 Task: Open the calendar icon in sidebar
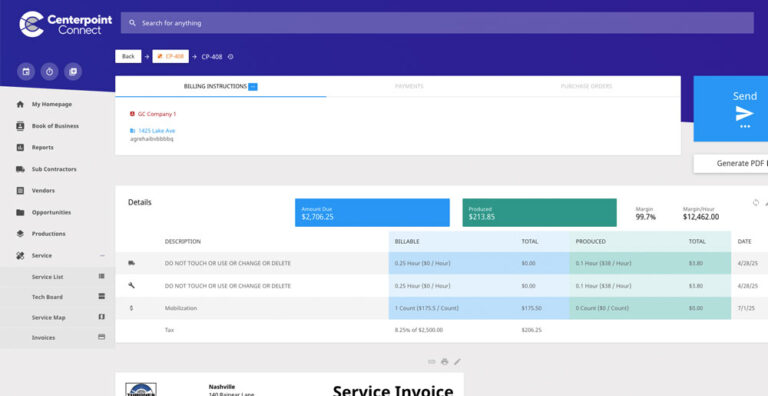click(x=26, y=72)
